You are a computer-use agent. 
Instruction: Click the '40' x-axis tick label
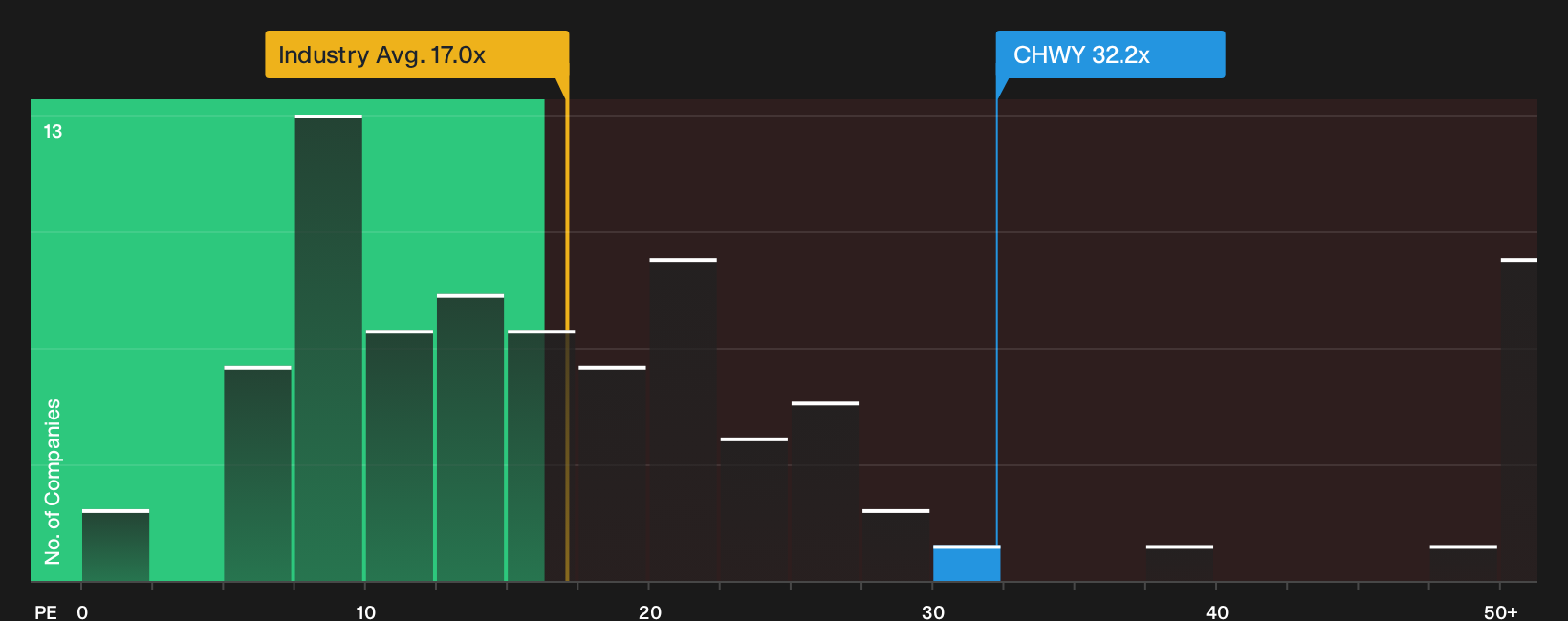pos(1216,612)
